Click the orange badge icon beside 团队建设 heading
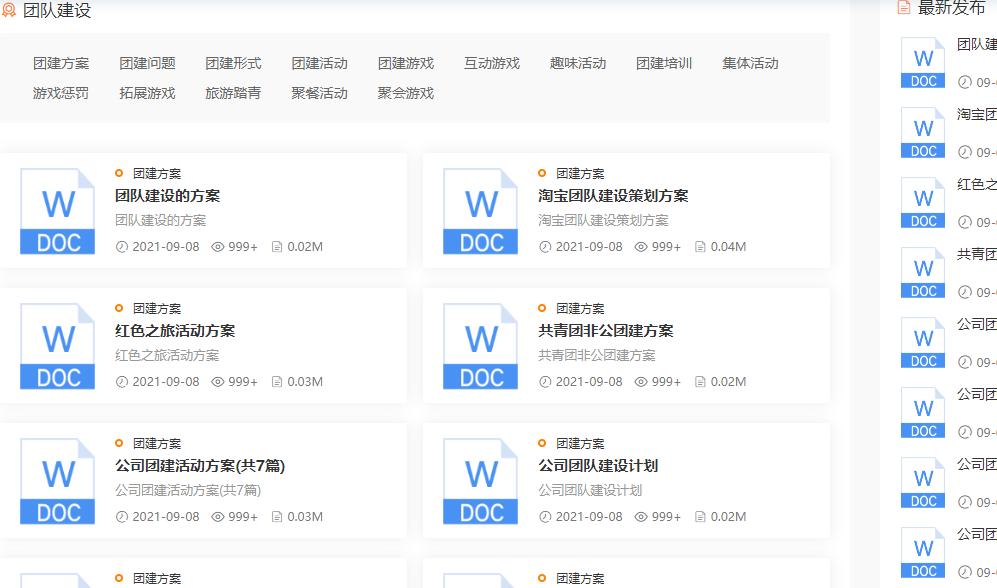The width and height of the screenshot is (997, 588). click(x=14, y=11)
